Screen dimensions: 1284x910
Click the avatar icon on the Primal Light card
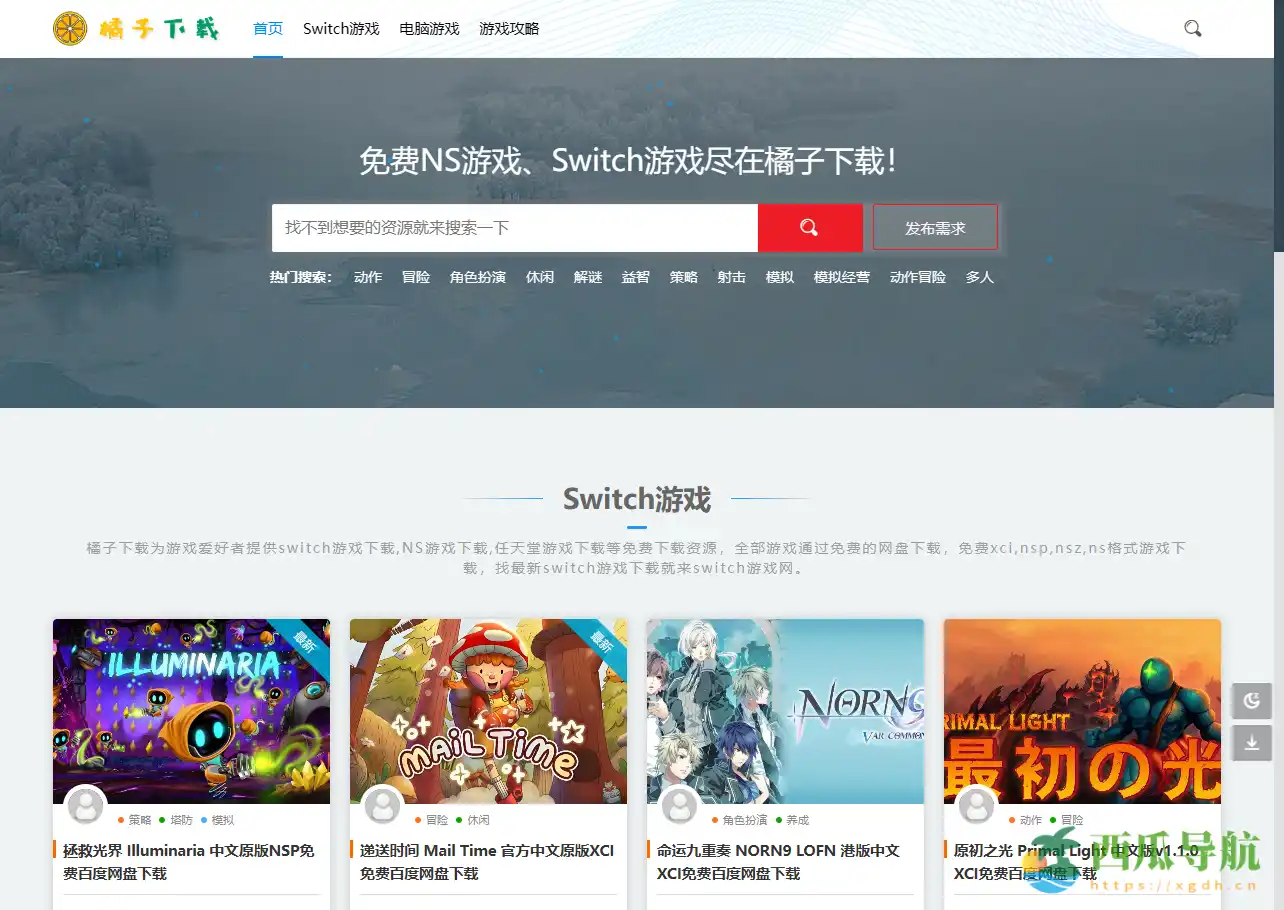tap(976, 806)
